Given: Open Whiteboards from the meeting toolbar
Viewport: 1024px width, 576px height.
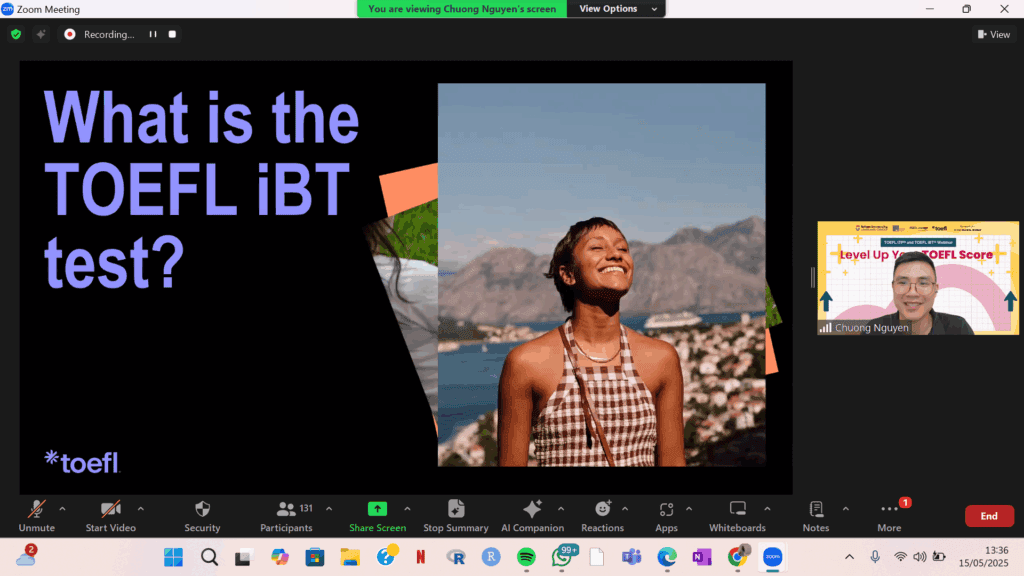Looking at the screenshot, I should 737,514.
